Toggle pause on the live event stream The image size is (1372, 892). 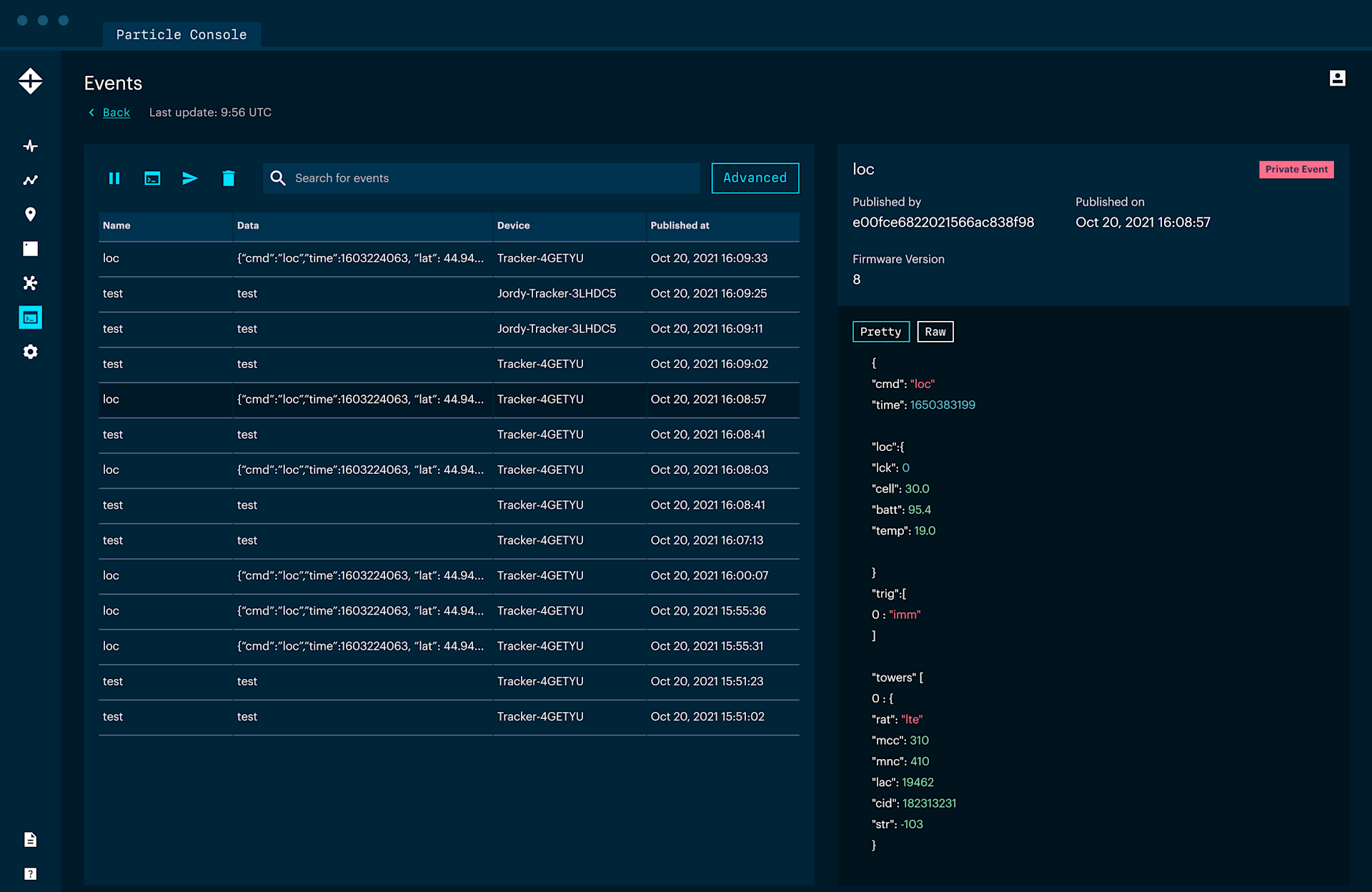click(114, 178)
